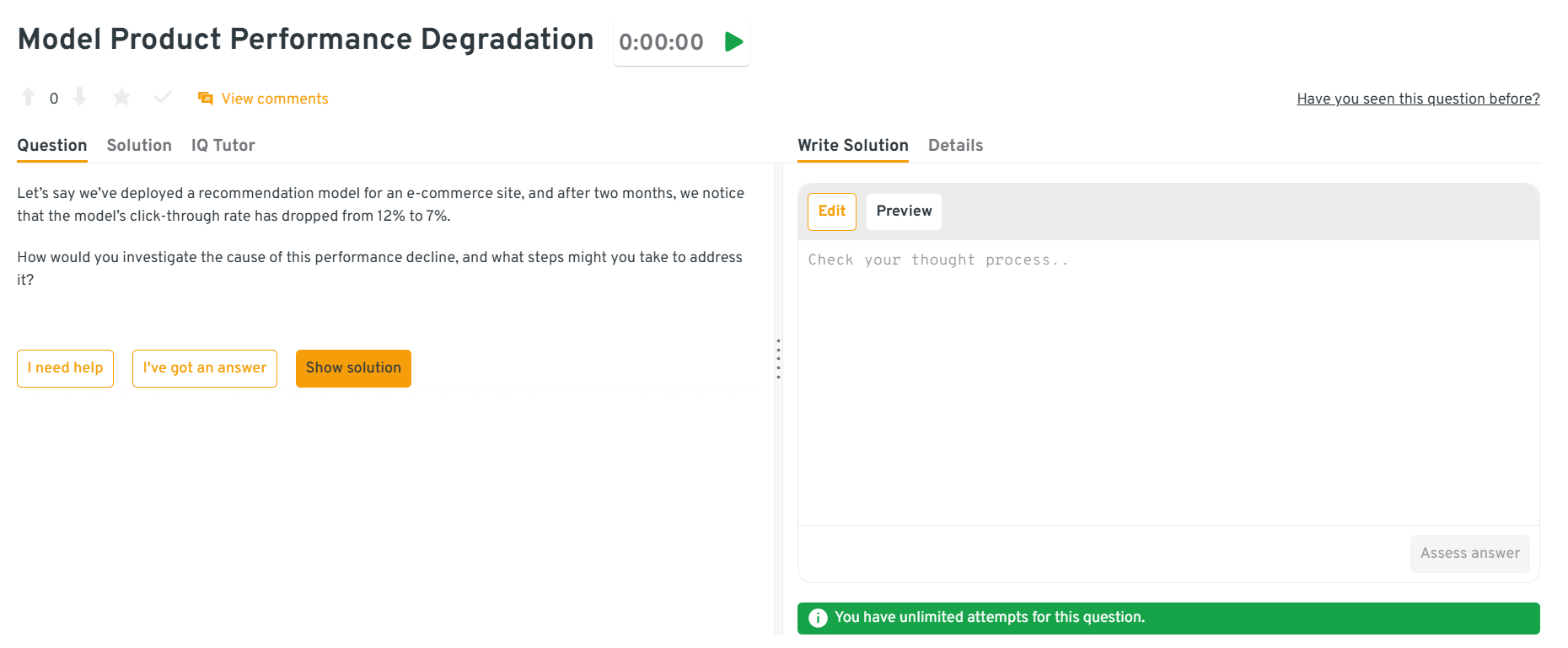Screen dimensions: 1568x648
Task: Bookmark the question with the star icon
Action: click(x=121, y=98)
